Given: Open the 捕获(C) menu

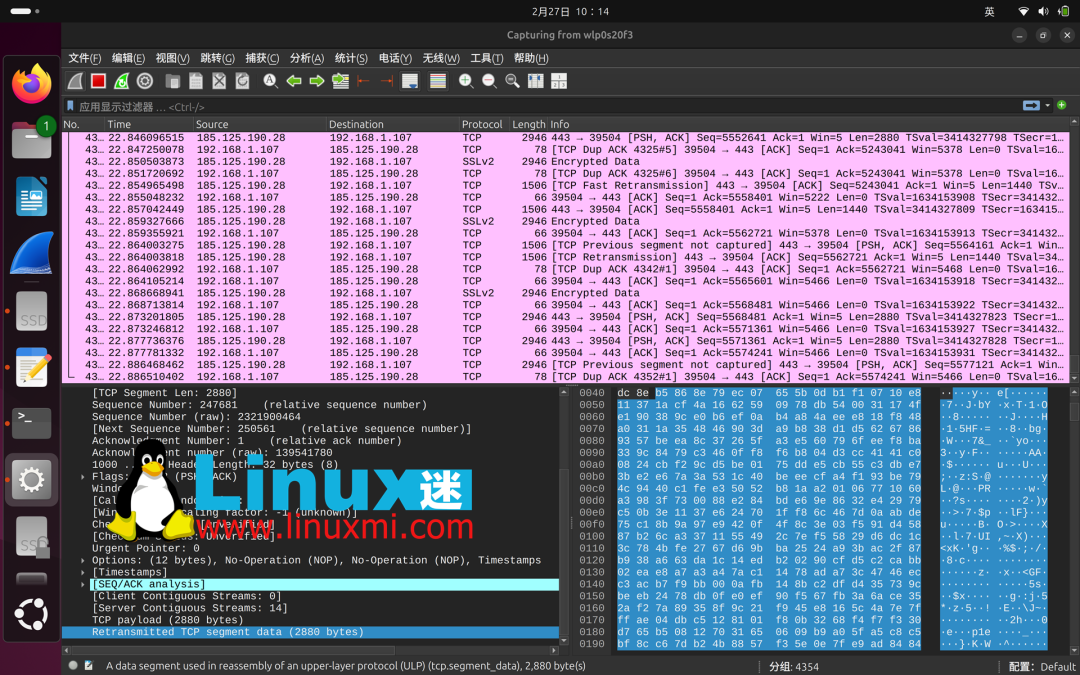Looking at the screenshot, I should pyautogui.click(x=262, y=58).
